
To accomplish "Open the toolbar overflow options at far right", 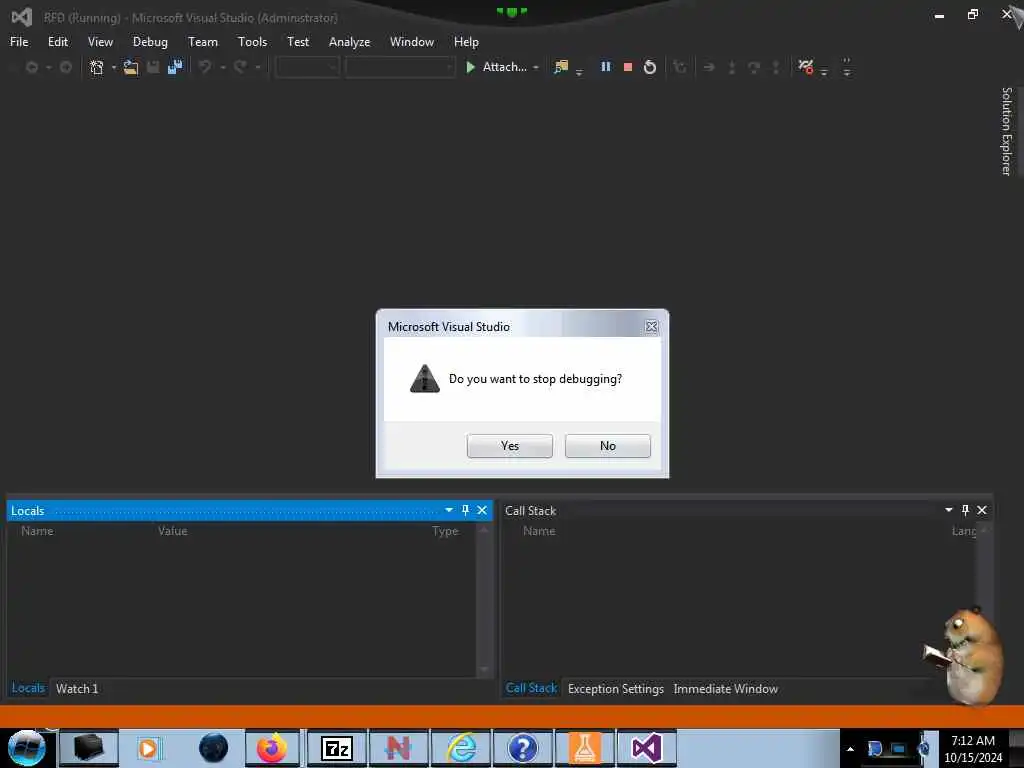I will [x=846, y=67].
